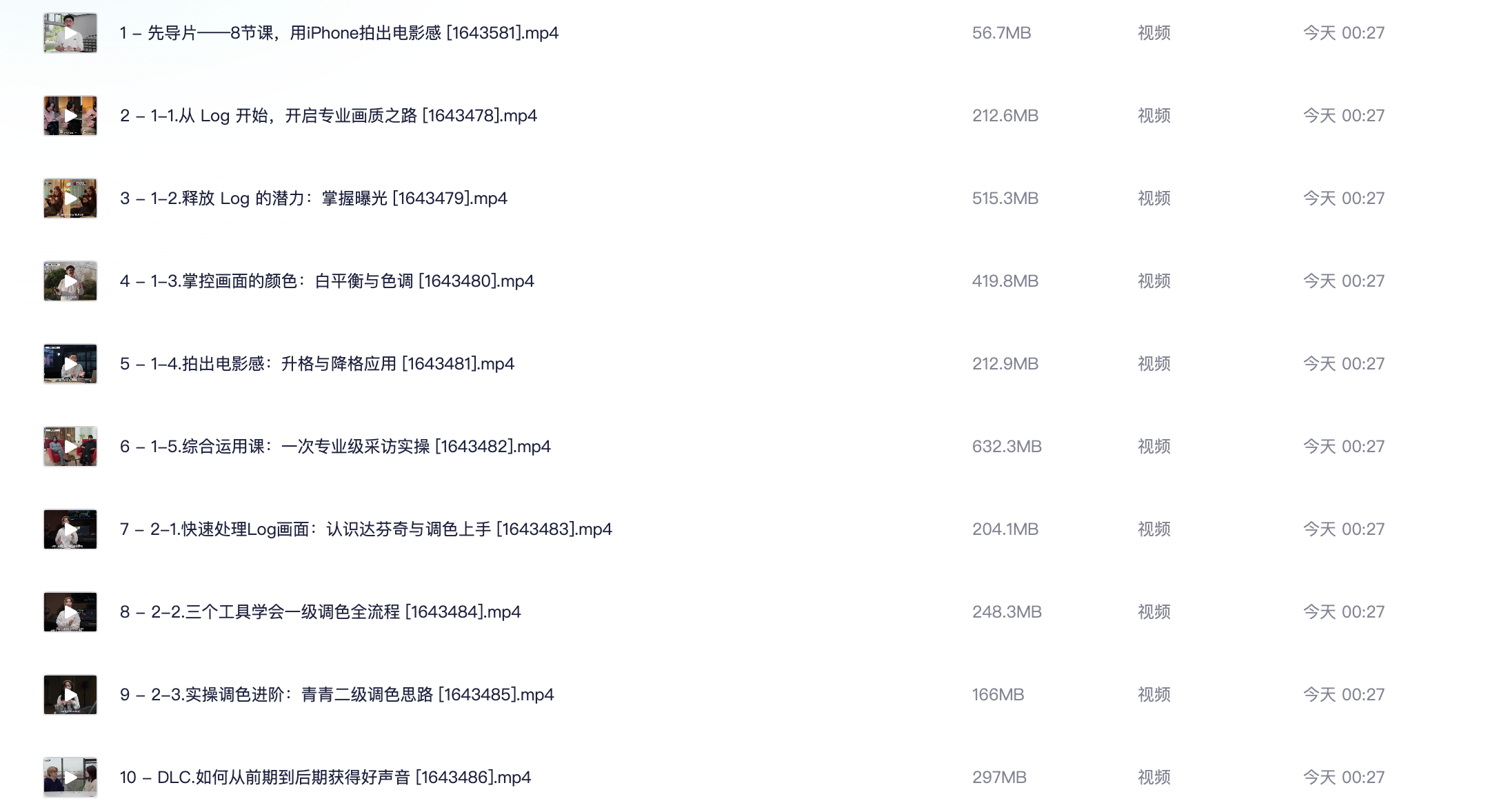The width and height of the screenshot is (1499, 812).
Task: Play thumbnail of 1-4.拍出电影感 video
Action: (70, 364)
